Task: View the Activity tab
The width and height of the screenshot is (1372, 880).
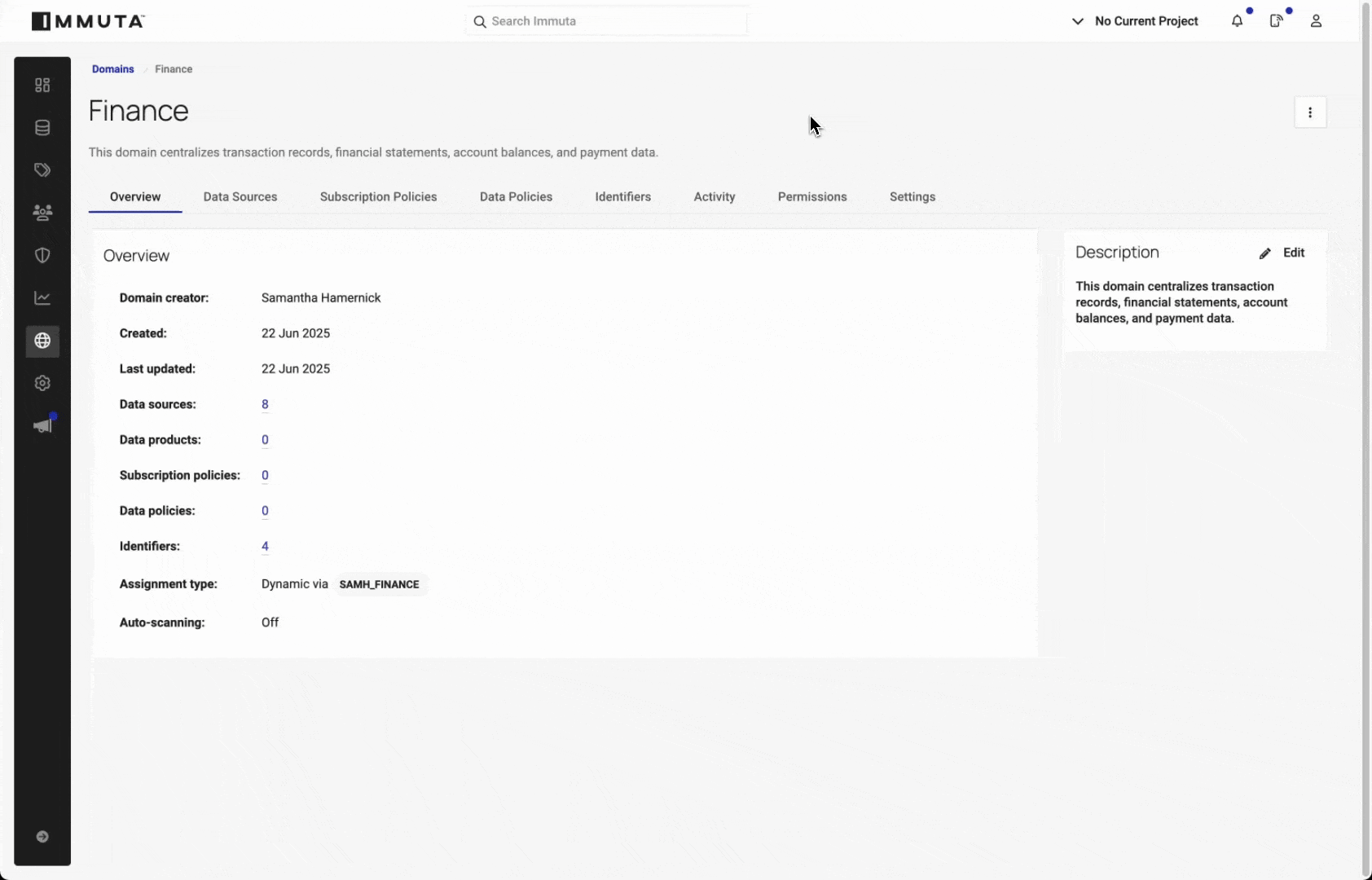Action: pos(715,197)
